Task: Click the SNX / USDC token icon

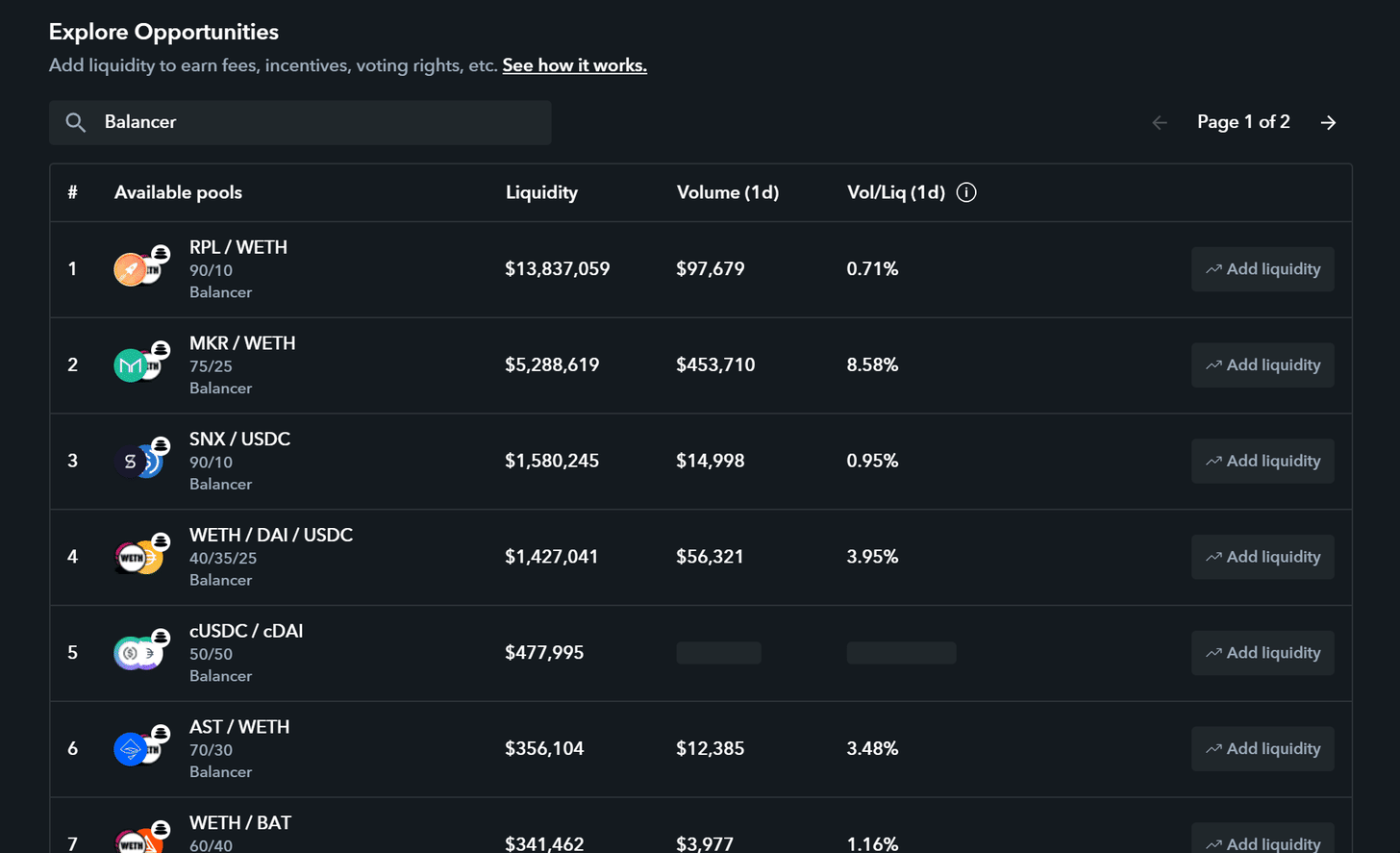Action: (138, 461)
